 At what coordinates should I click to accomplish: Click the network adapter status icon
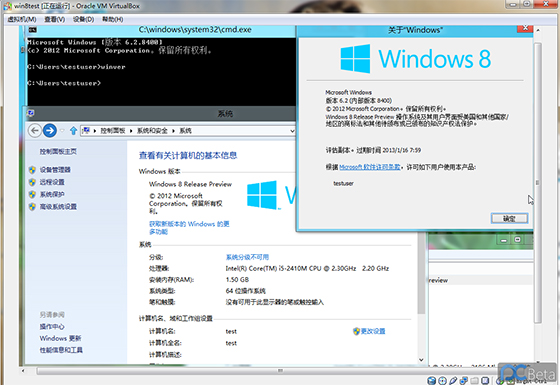tap(464, 381)
